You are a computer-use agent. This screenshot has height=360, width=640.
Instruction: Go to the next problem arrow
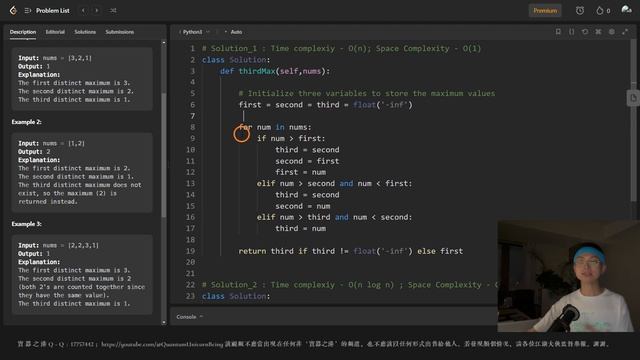point(97,11)
